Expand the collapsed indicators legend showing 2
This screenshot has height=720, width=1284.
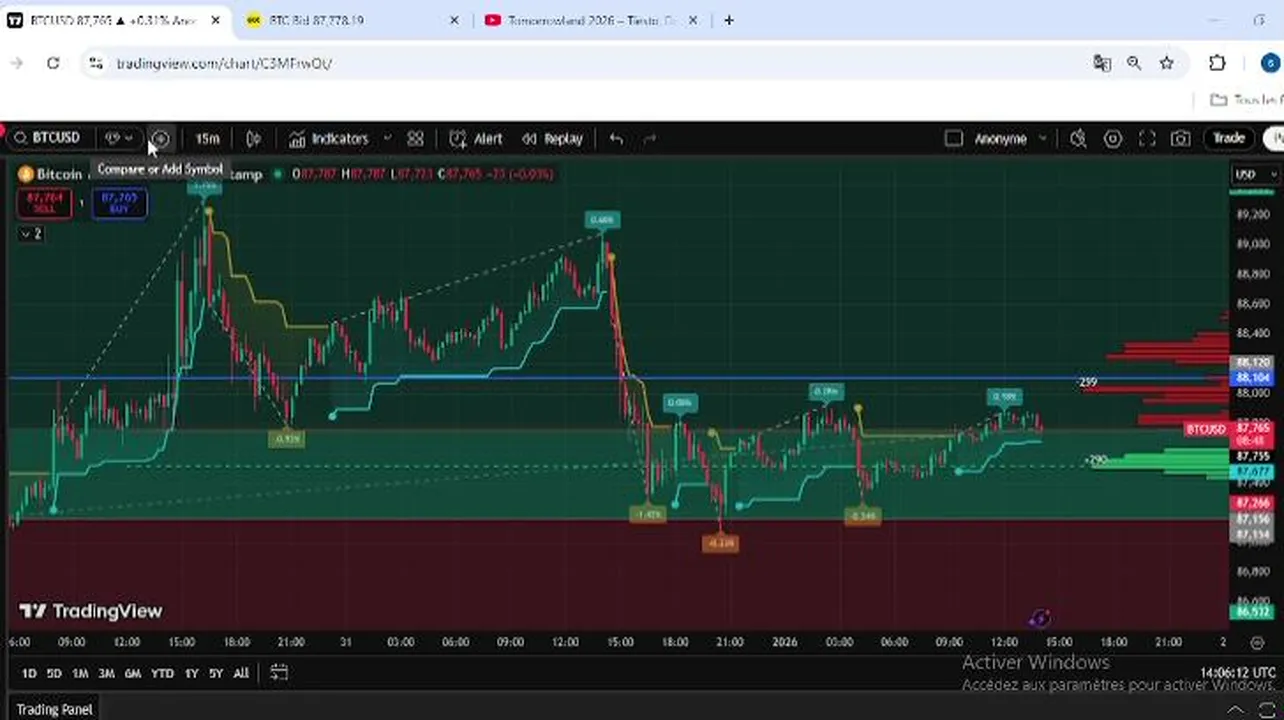(x=30, y=233)
